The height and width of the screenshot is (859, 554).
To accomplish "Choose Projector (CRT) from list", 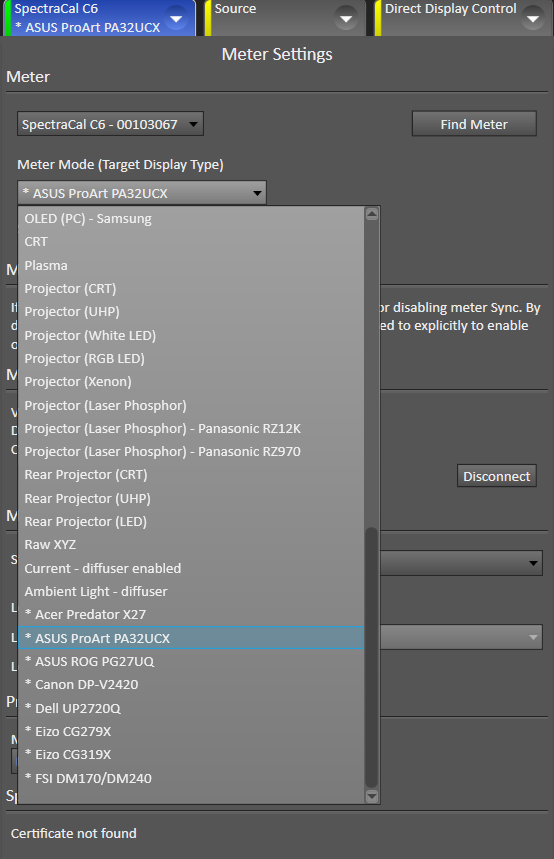I will click(x=191, y=288).
